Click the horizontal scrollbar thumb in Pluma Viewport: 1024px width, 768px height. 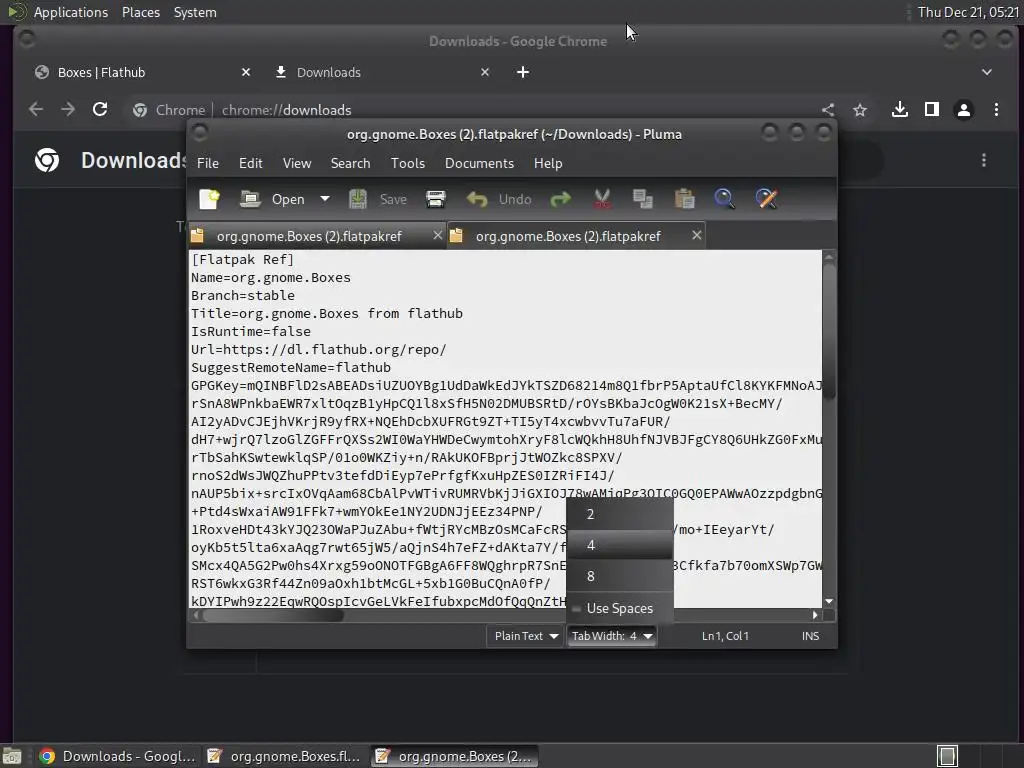pyautogui.click(x=272, y=615)
